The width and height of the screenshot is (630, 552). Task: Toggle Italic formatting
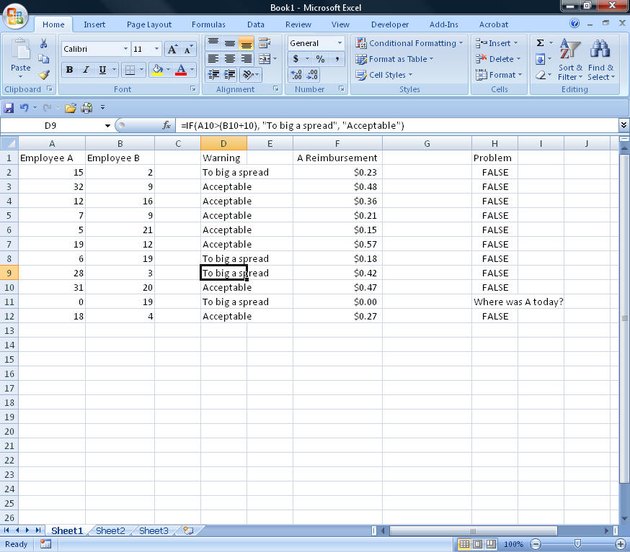coord(86,70)
